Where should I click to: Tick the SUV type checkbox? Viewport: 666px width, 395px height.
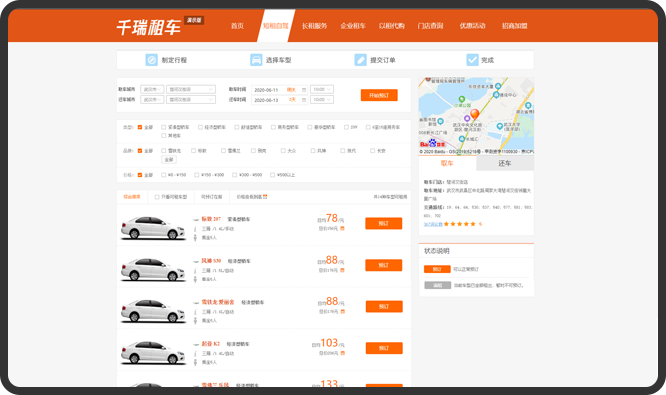[346, 127]
